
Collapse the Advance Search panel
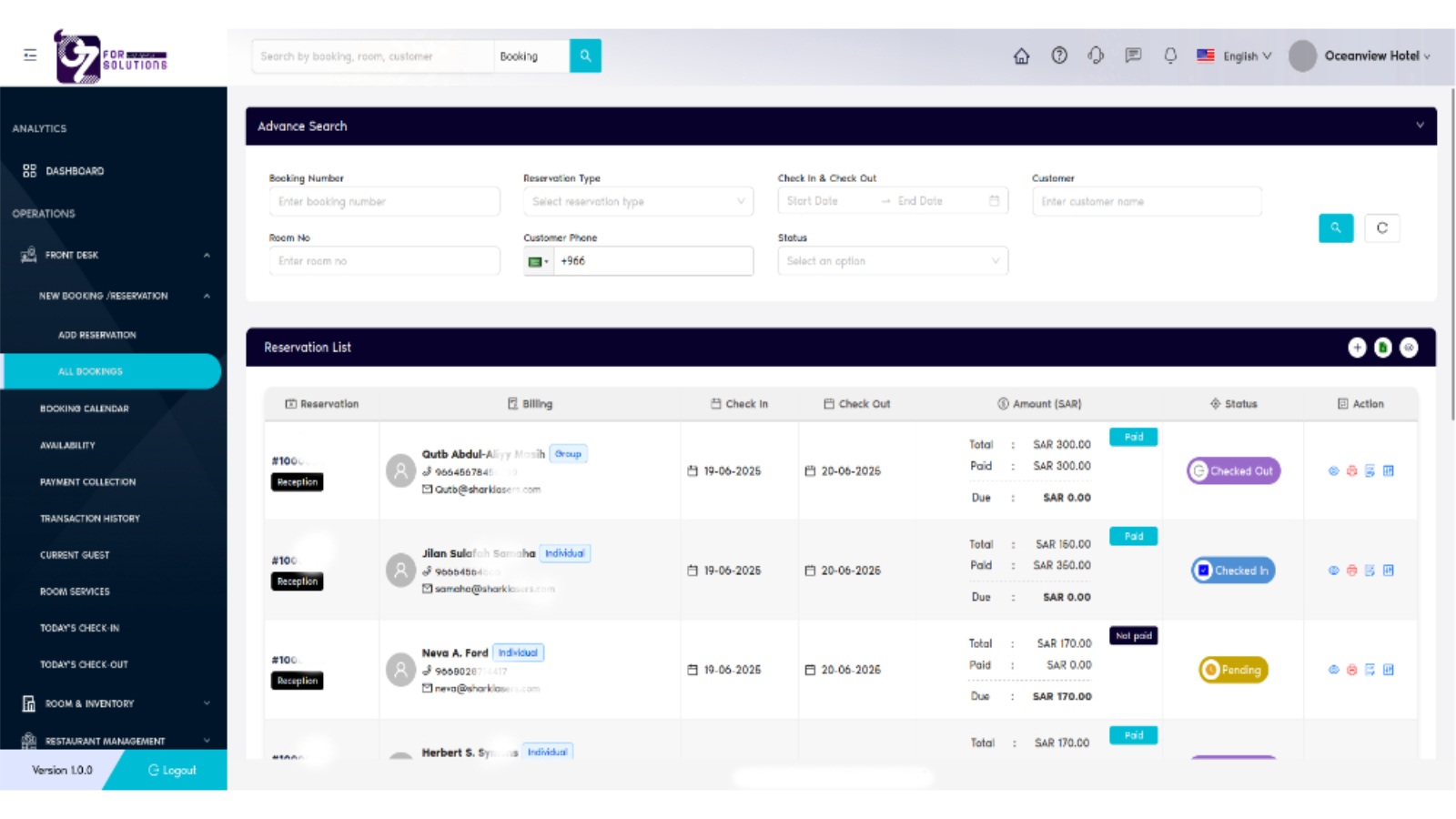coord(1421,126)
